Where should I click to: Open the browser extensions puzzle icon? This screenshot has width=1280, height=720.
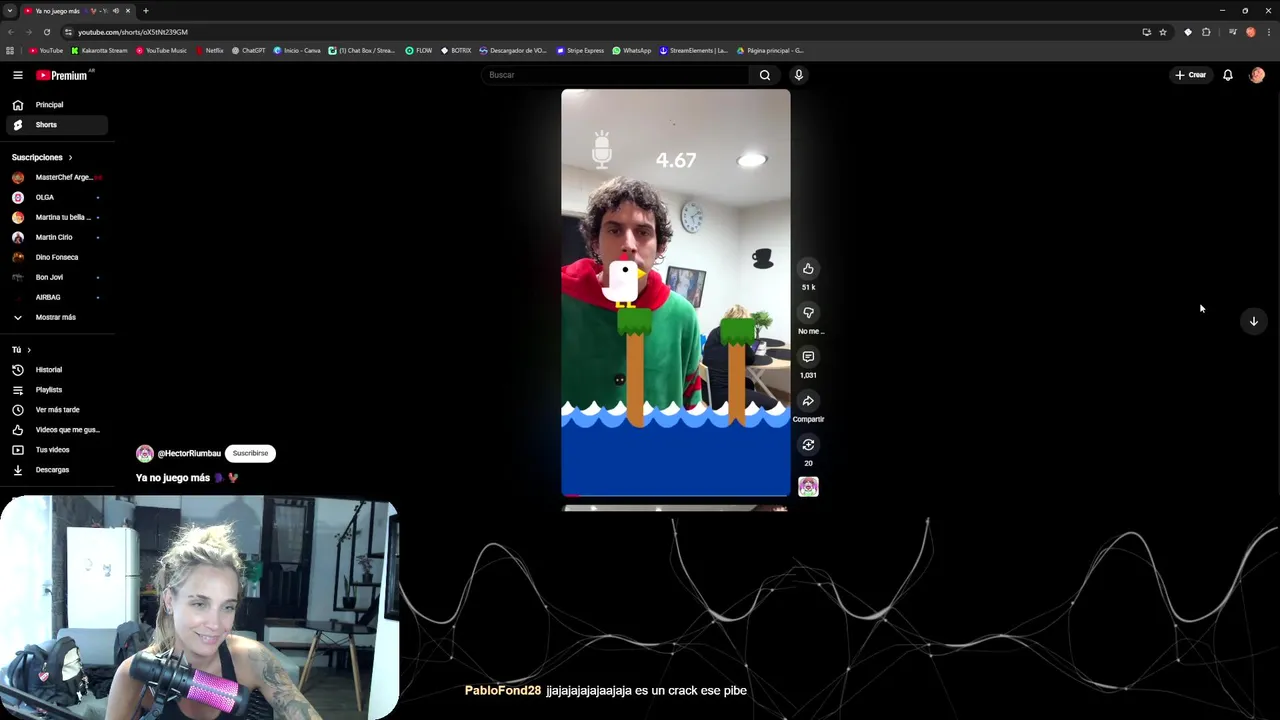(x=1206, y=32)
